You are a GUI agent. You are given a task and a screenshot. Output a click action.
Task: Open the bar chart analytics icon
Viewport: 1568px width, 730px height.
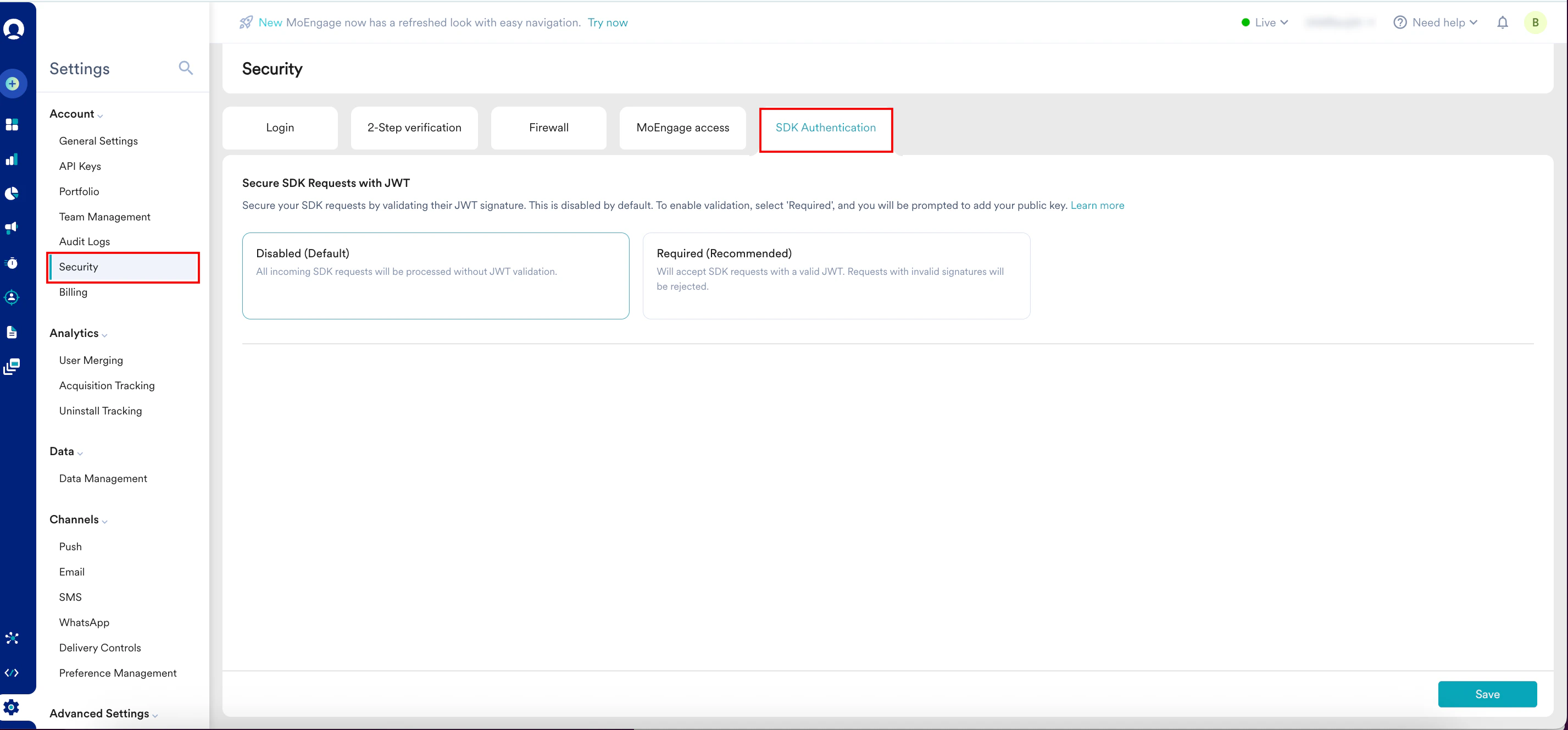point(12,159)
